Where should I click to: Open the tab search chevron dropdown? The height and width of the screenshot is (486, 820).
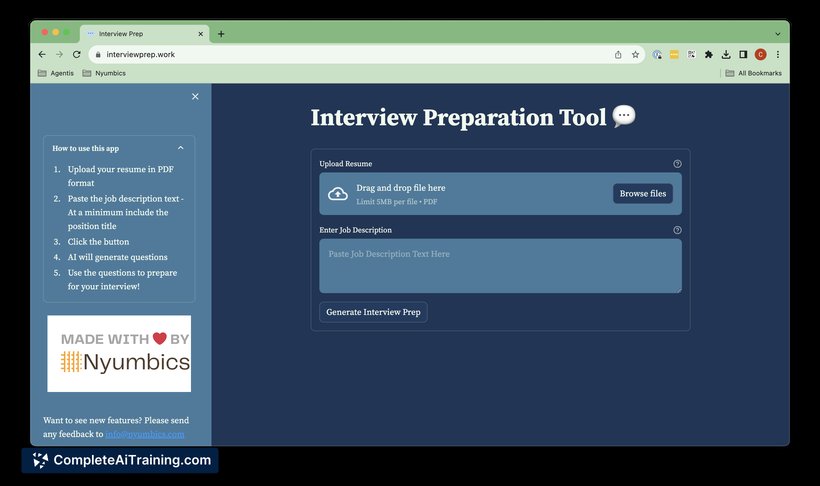pyautogui.click(x=778, y=34)
